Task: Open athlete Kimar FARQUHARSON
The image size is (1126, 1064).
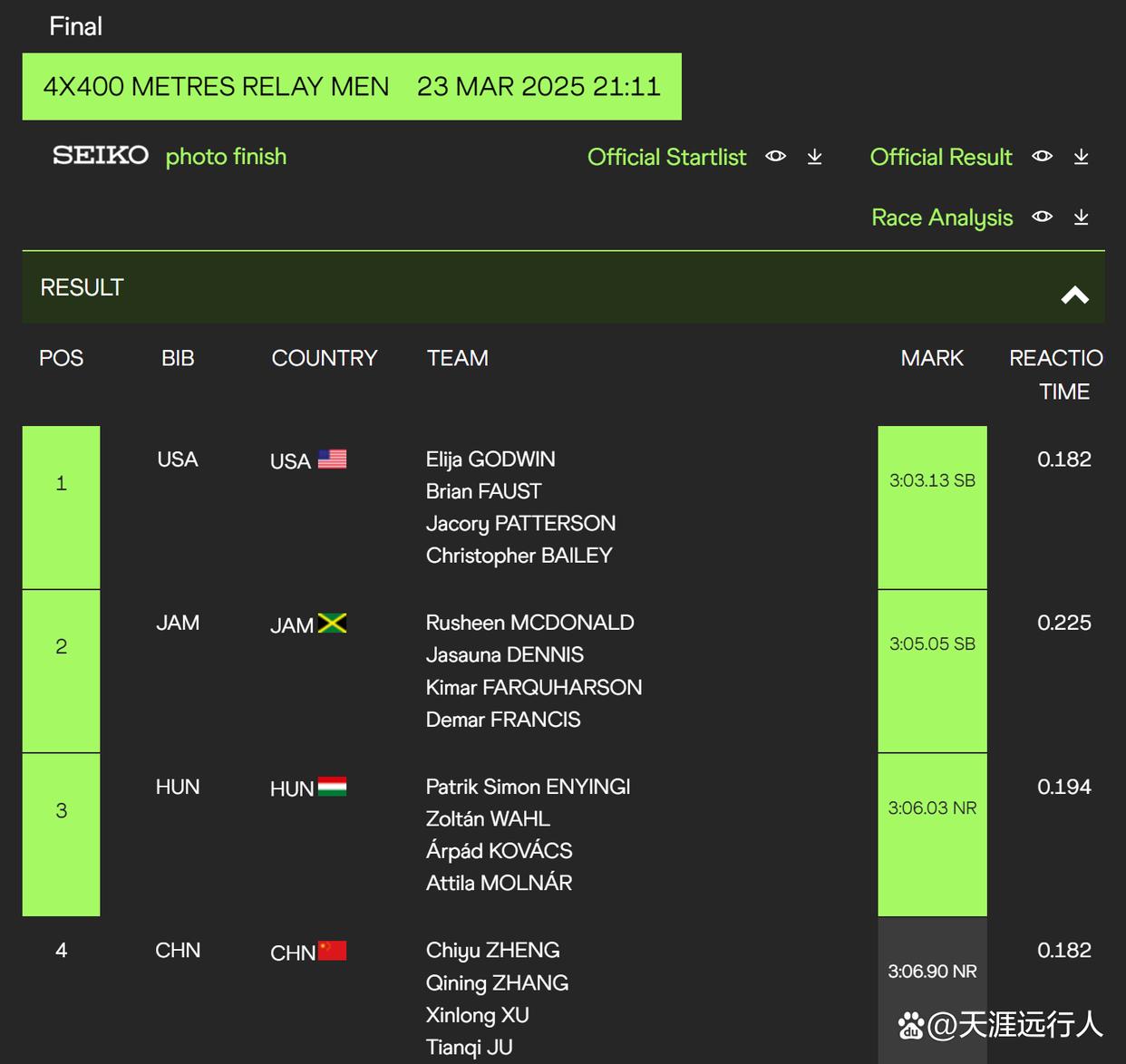Action: [533, 688]
